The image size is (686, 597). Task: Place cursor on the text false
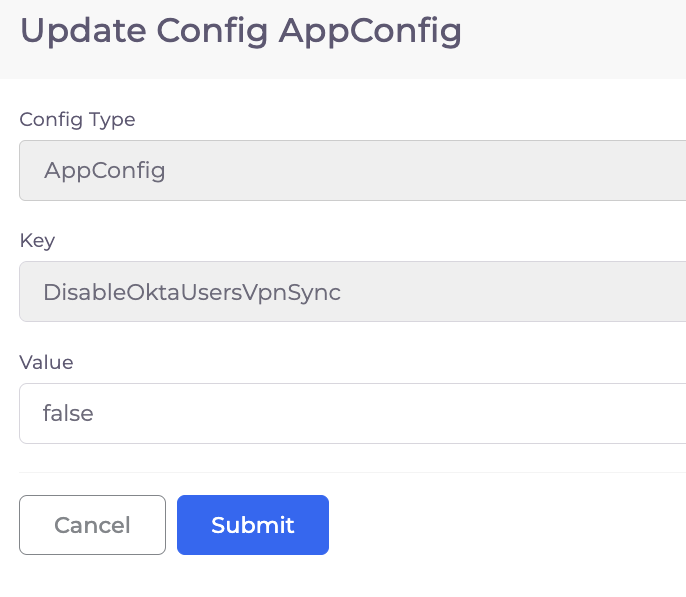[x=68, y=413]
